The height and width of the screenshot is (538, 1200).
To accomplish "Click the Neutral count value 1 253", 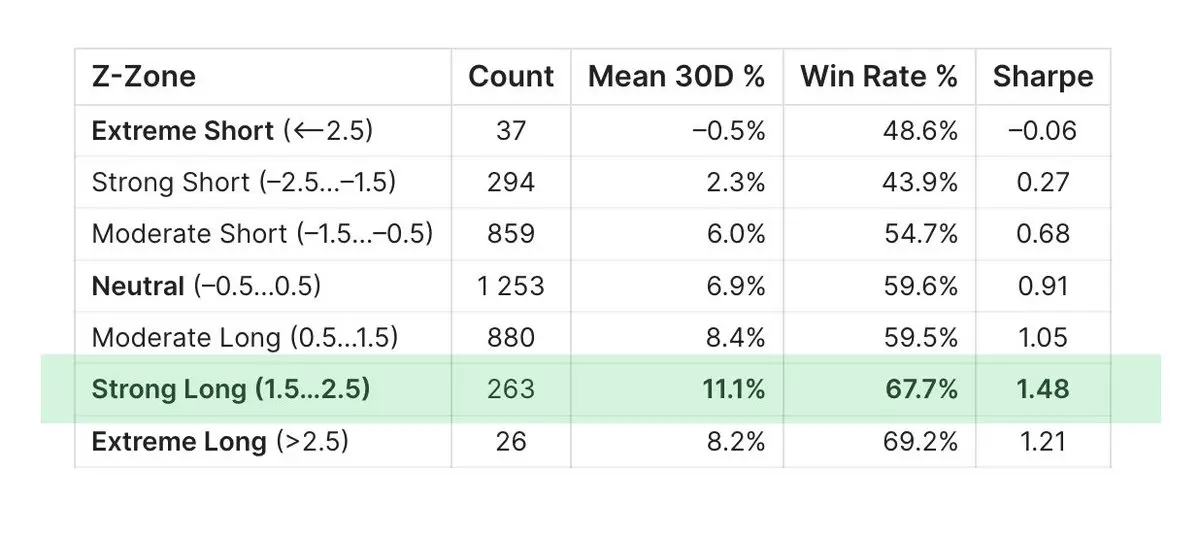I will tap(510, 286).
